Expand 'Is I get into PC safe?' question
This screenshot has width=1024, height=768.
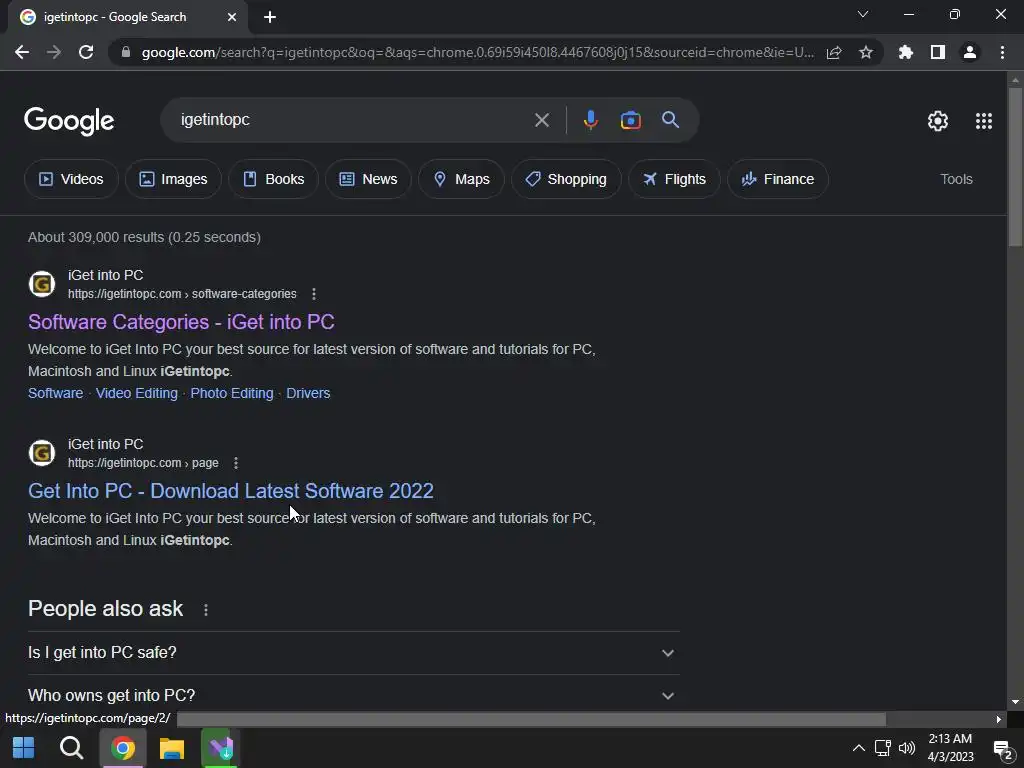[354, 653]
